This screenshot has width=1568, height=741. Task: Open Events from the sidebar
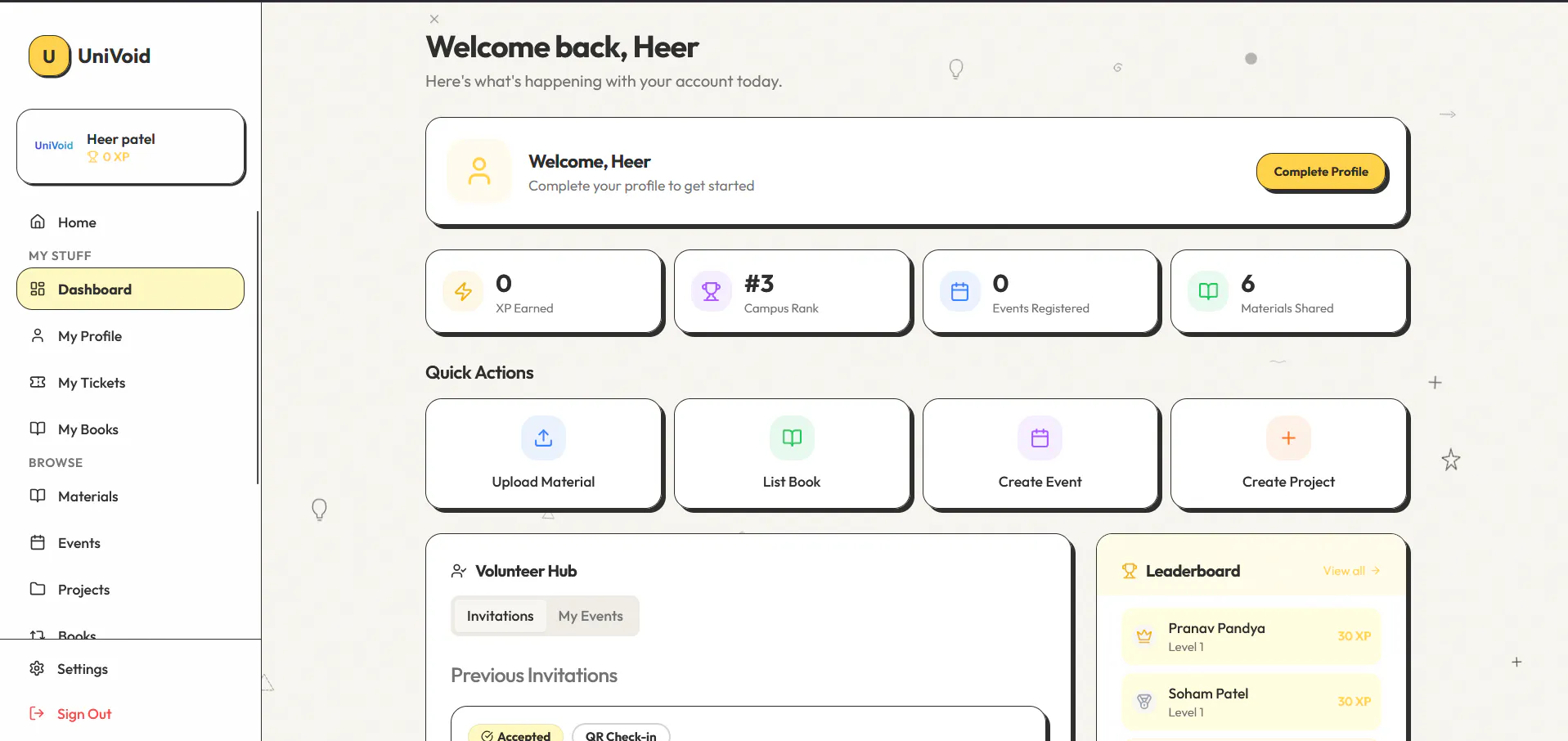[x=130, y=543]
